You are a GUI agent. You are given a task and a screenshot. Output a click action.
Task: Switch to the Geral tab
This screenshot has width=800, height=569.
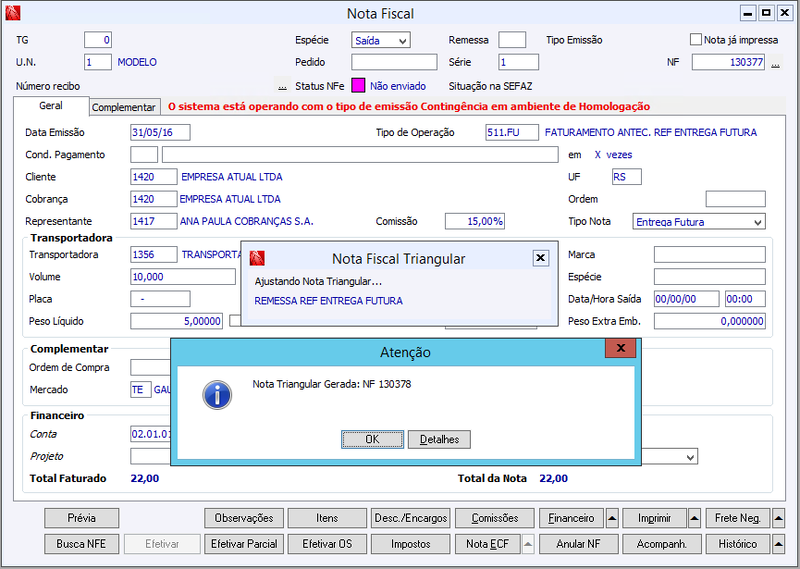tap(51, 106)
